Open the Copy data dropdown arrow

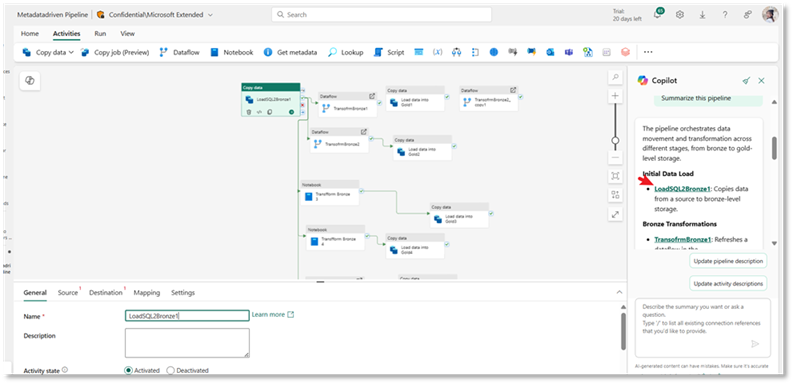[x=71, y=52]
